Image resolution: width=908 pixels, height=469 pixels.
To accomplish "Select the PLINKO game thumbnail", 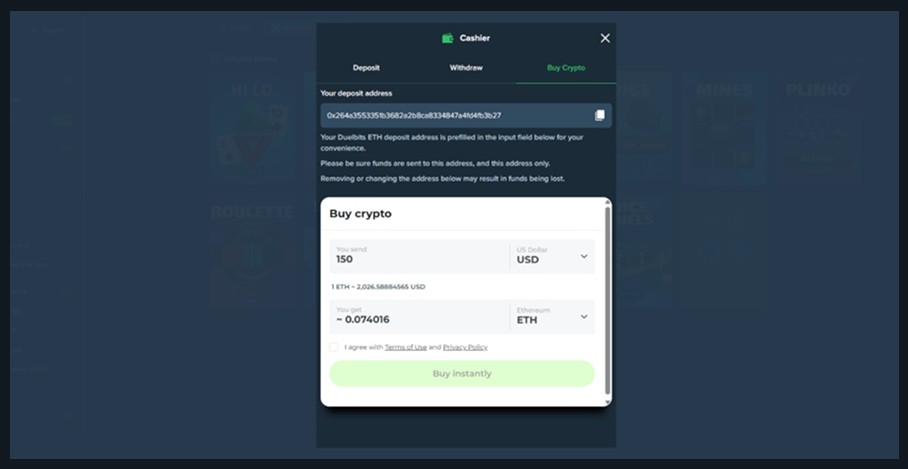I will point(817,130).
